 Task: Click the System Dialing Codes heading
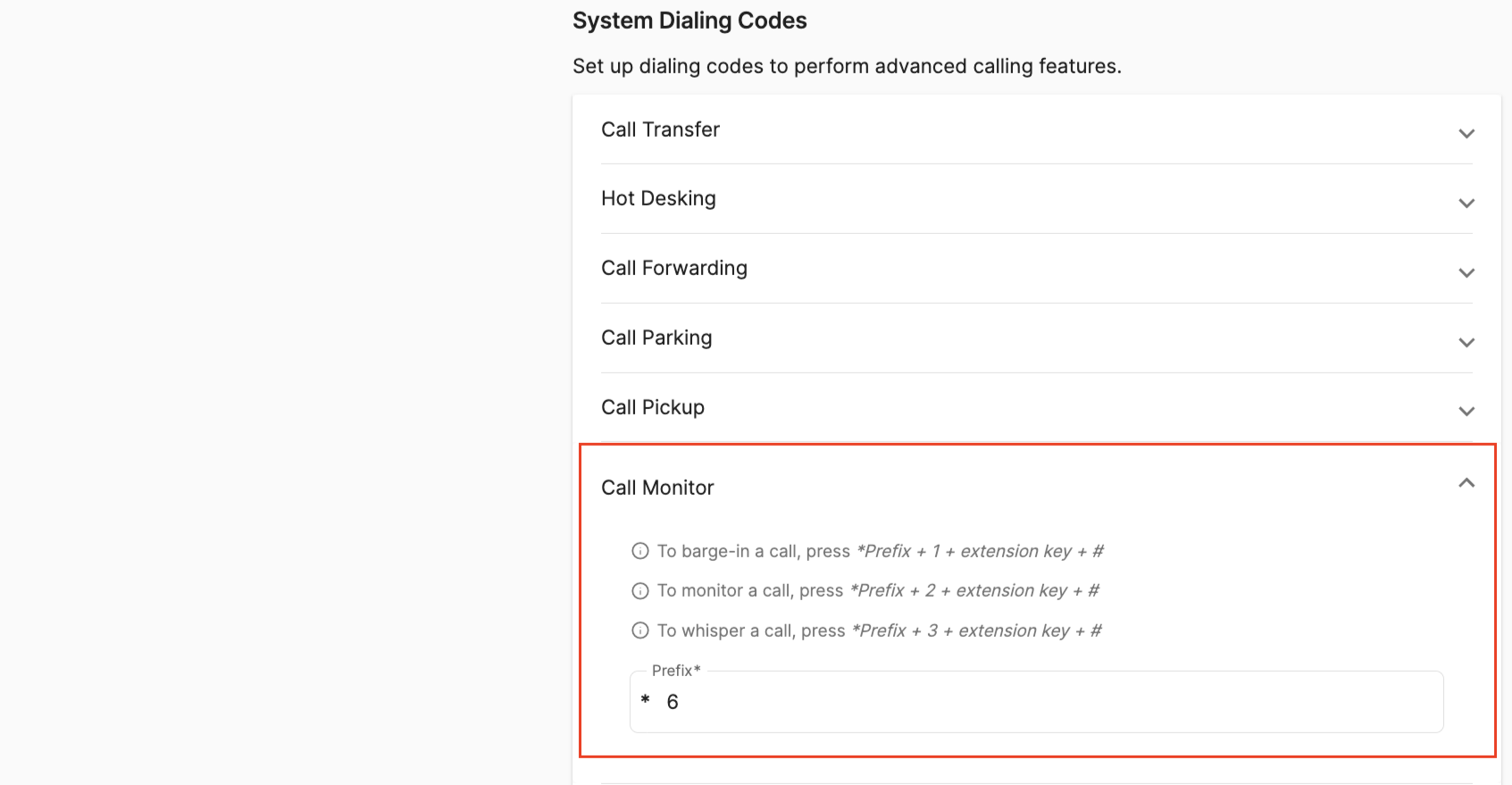coord(689,21)
